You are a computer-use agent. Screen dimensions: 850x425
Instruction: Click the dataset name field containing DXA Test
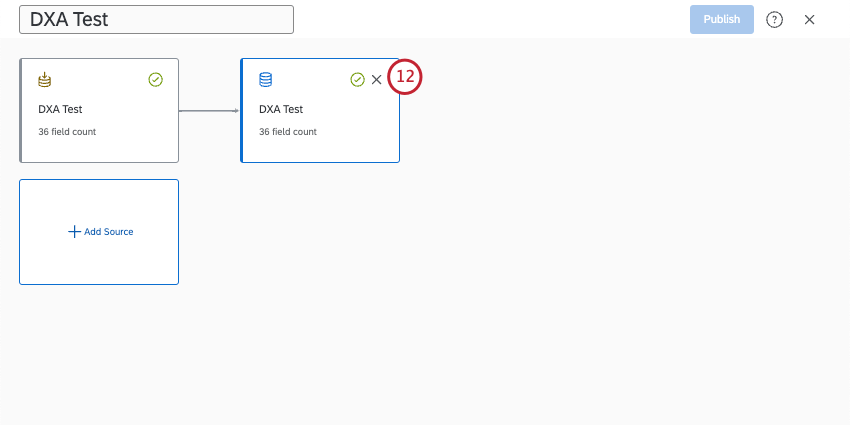(x=156, y=20)
